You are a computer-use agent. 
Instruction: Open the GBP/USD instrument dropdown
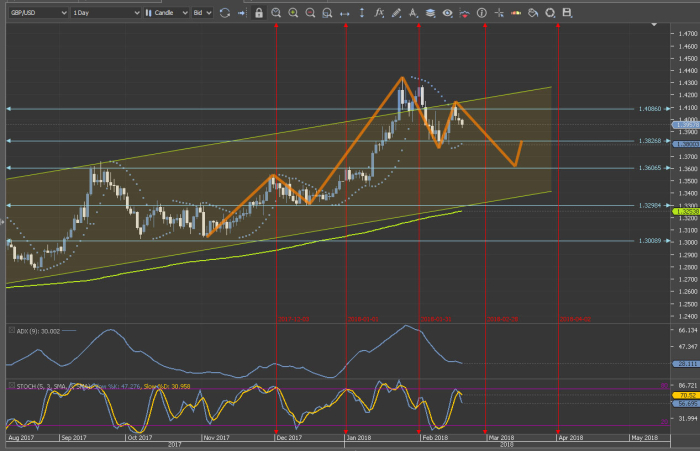[x=38, y=13]
